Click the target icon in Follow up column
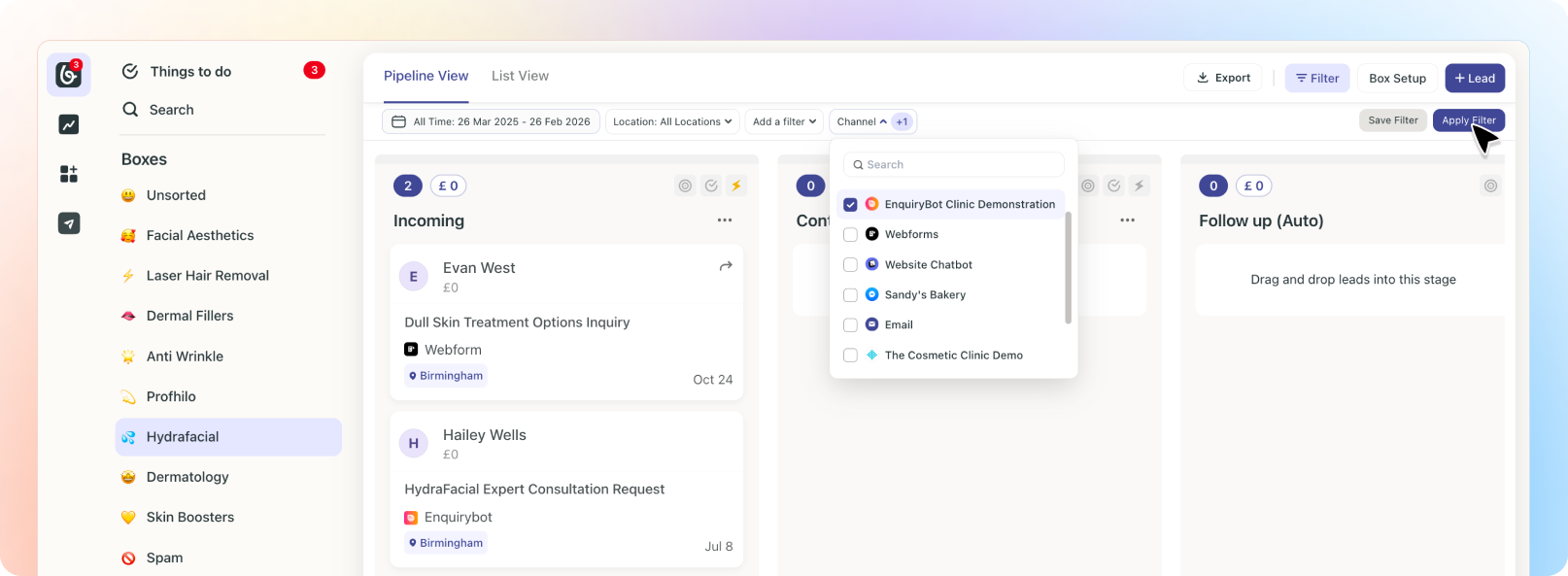Image resolution: width=1568 pixels, height=576 pixels. [1491, 186]
